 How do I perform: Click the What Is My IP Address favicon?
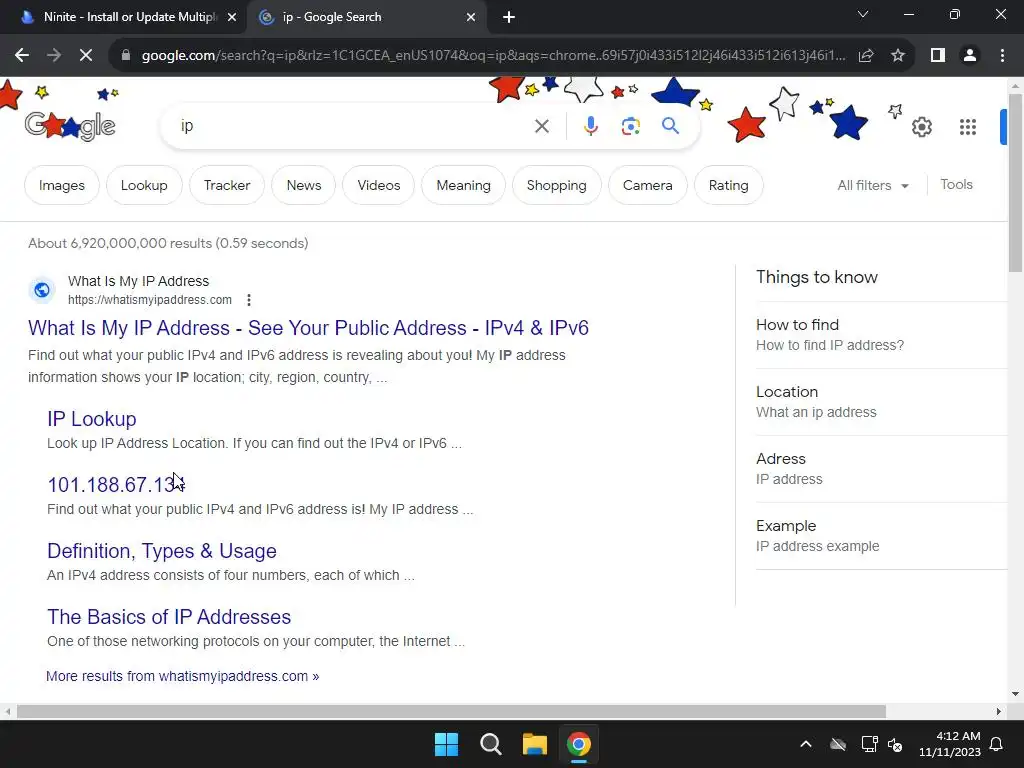(42, 289)
